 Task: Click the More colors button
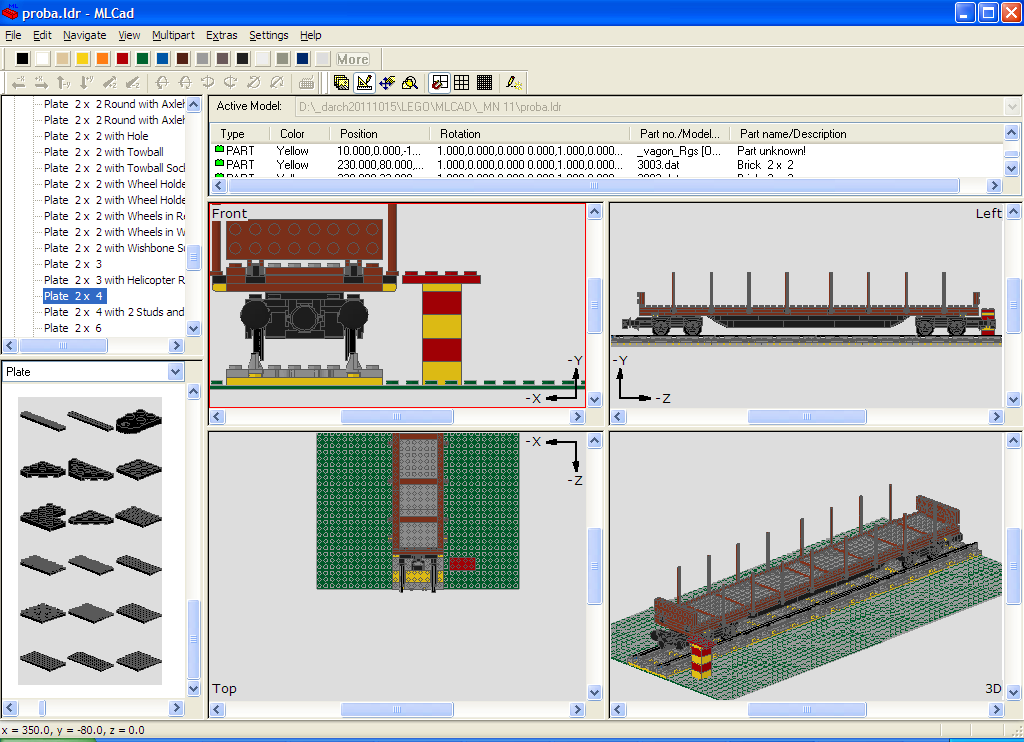352,59
